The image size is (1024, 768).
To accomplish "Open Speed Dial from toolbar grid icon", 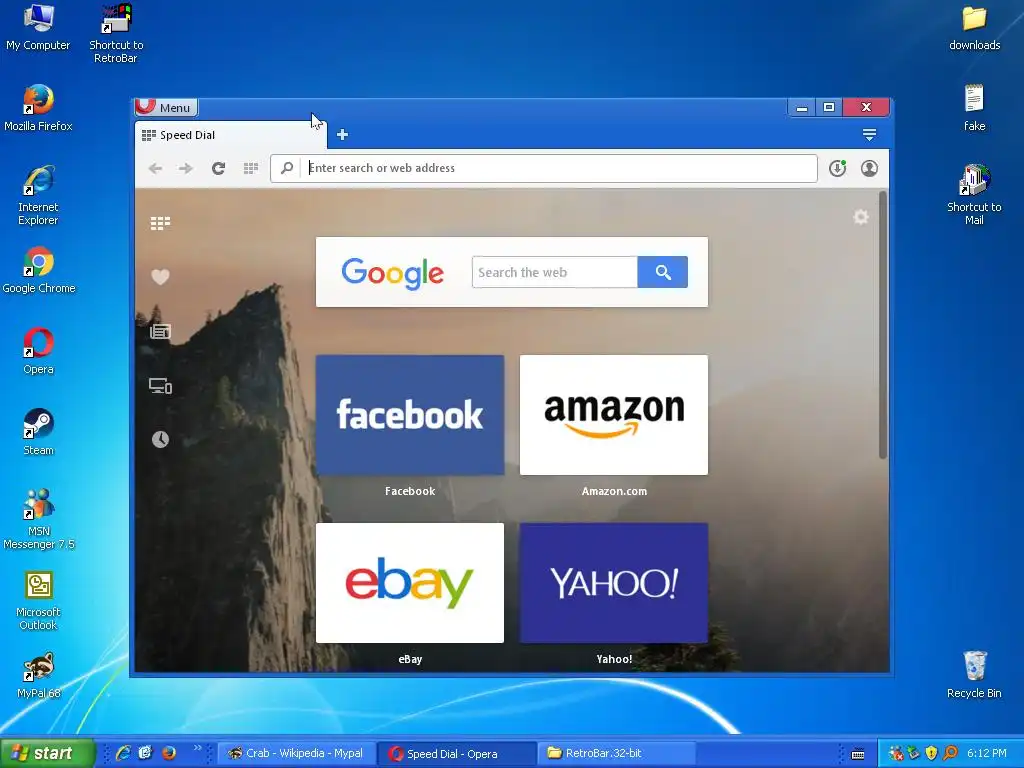I will [x=251, y=168].
